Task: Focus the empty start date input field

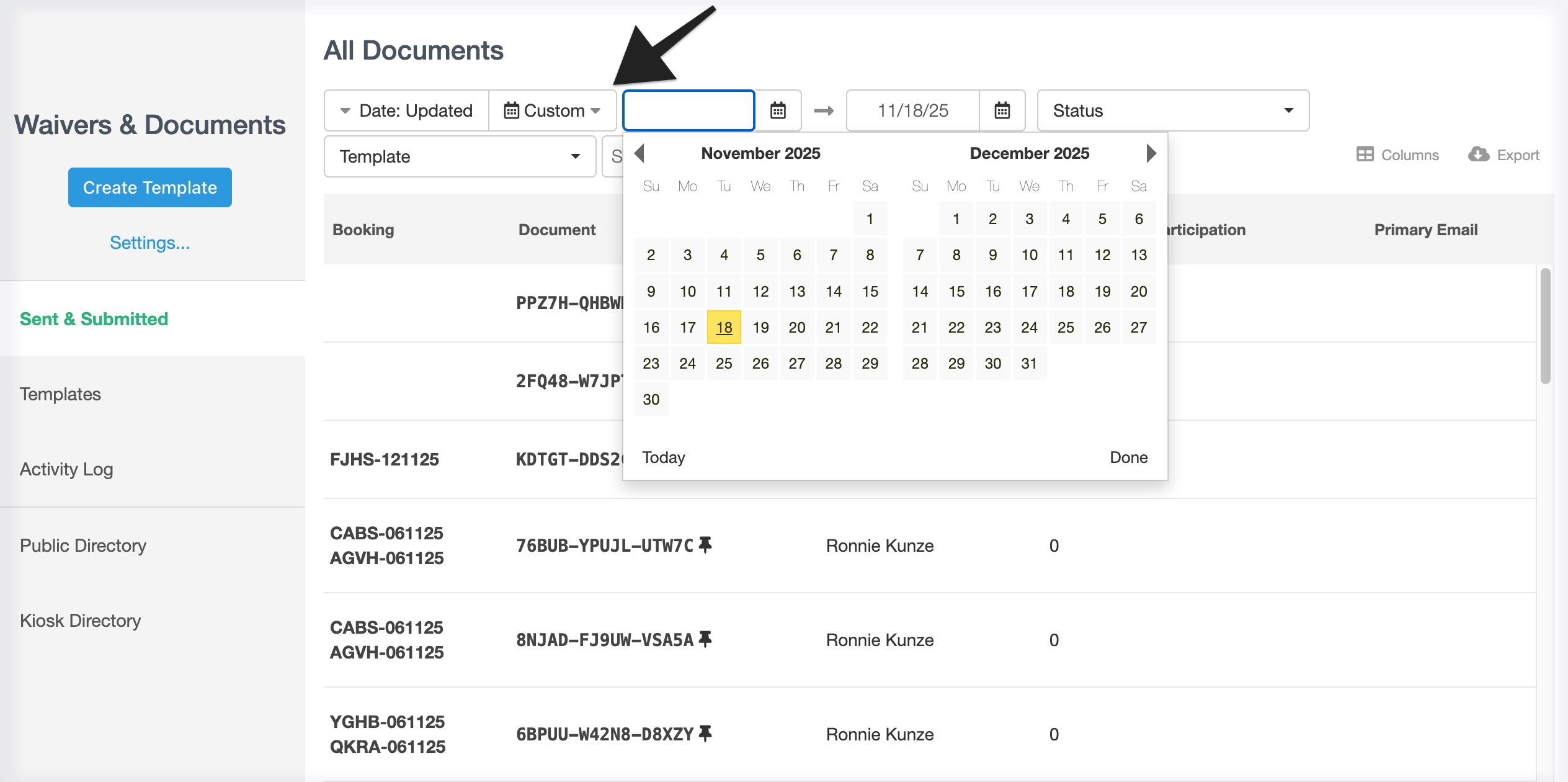Action: [x=688, y=110]
